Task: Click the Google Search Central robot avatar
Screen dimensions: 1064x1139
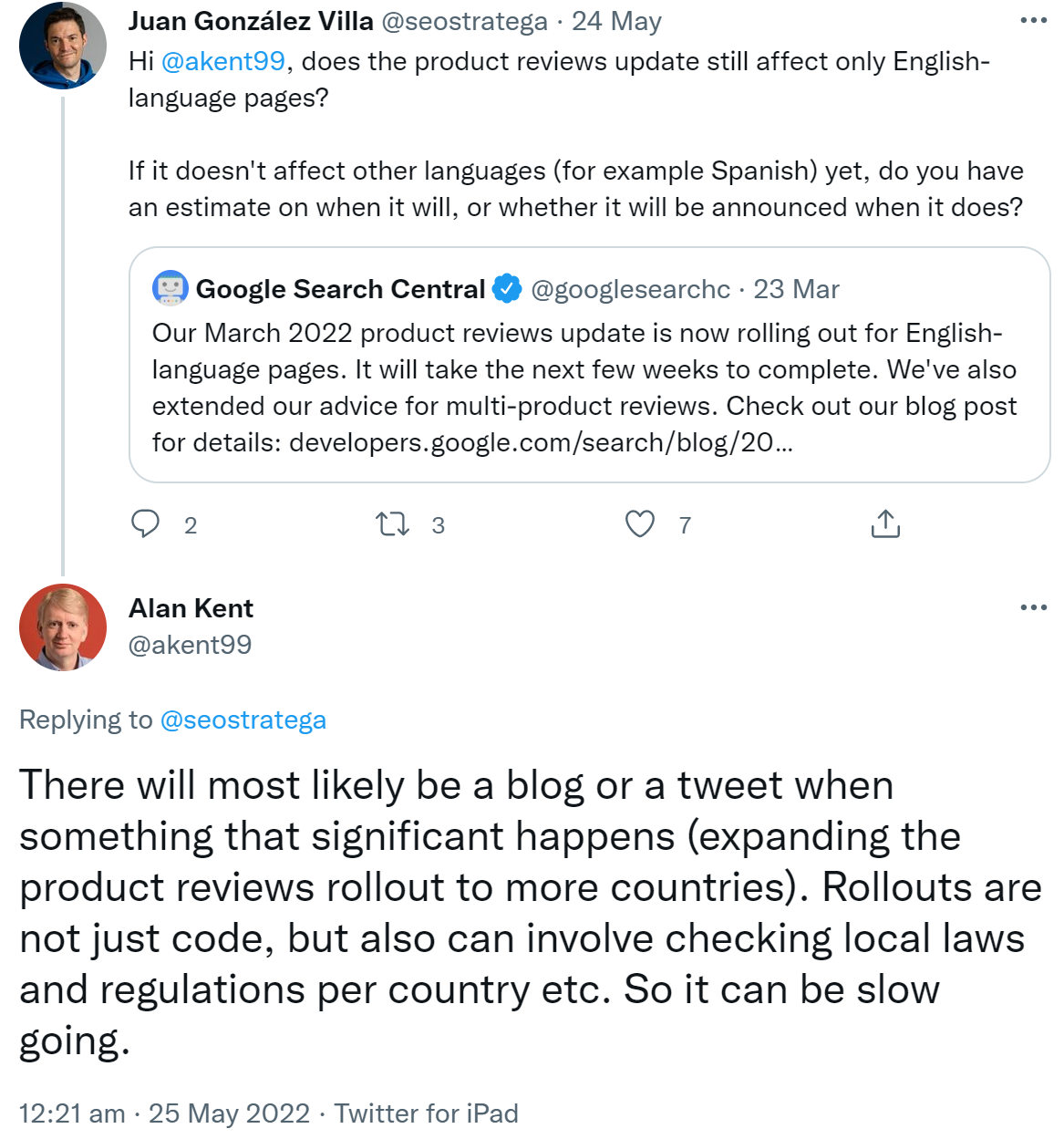Action: click(170, 288)
